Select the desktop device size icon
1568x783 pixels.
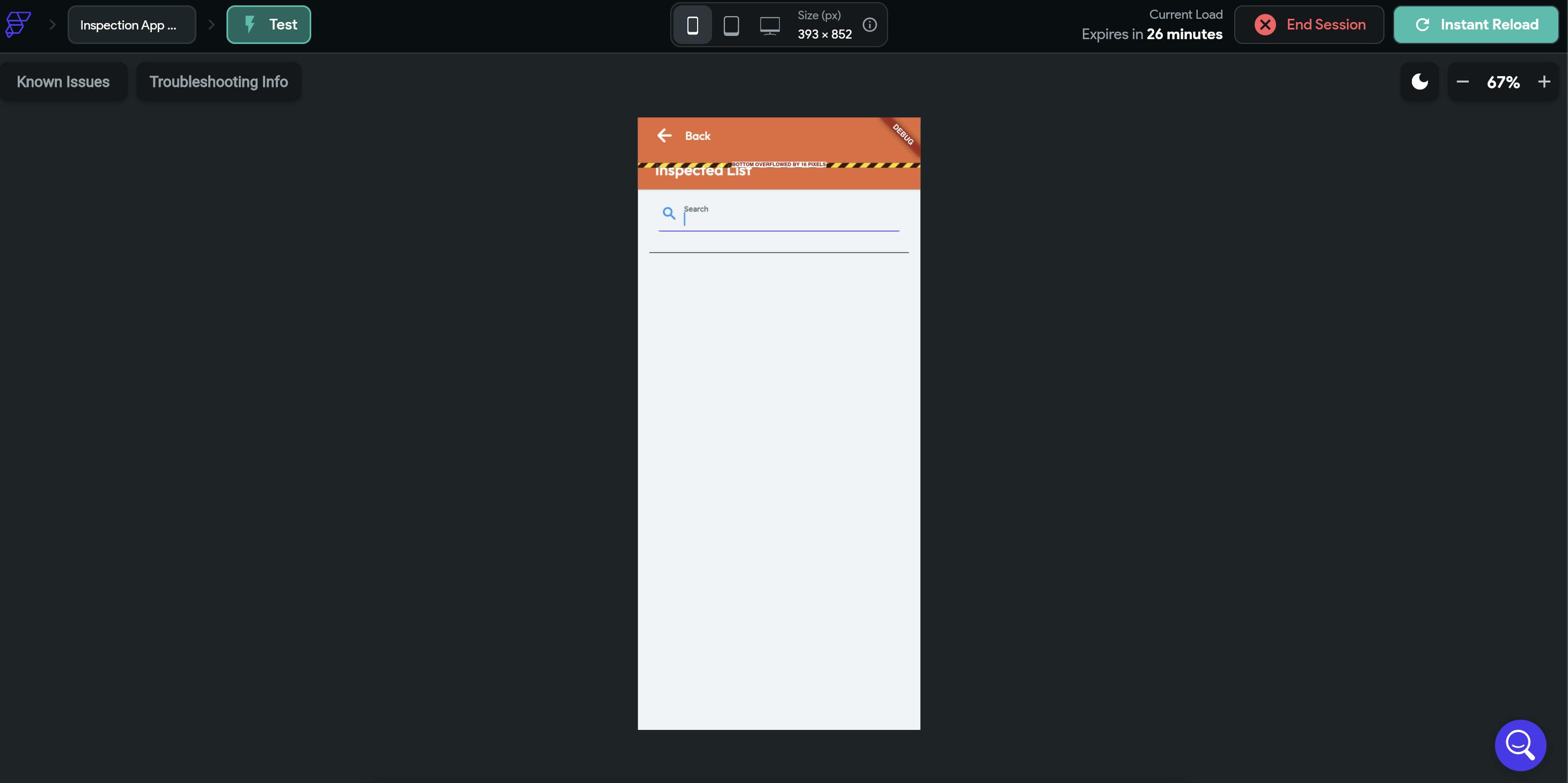click(770, 25)
